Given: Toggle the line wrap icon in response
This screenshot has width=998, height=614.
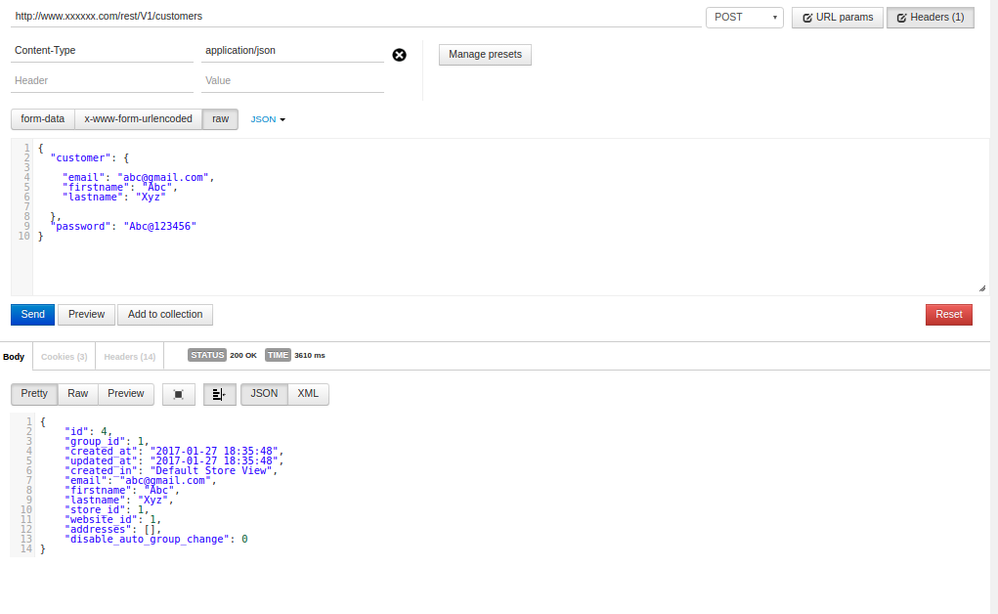Looking at the screenshot, I should (x=219, y=394).
